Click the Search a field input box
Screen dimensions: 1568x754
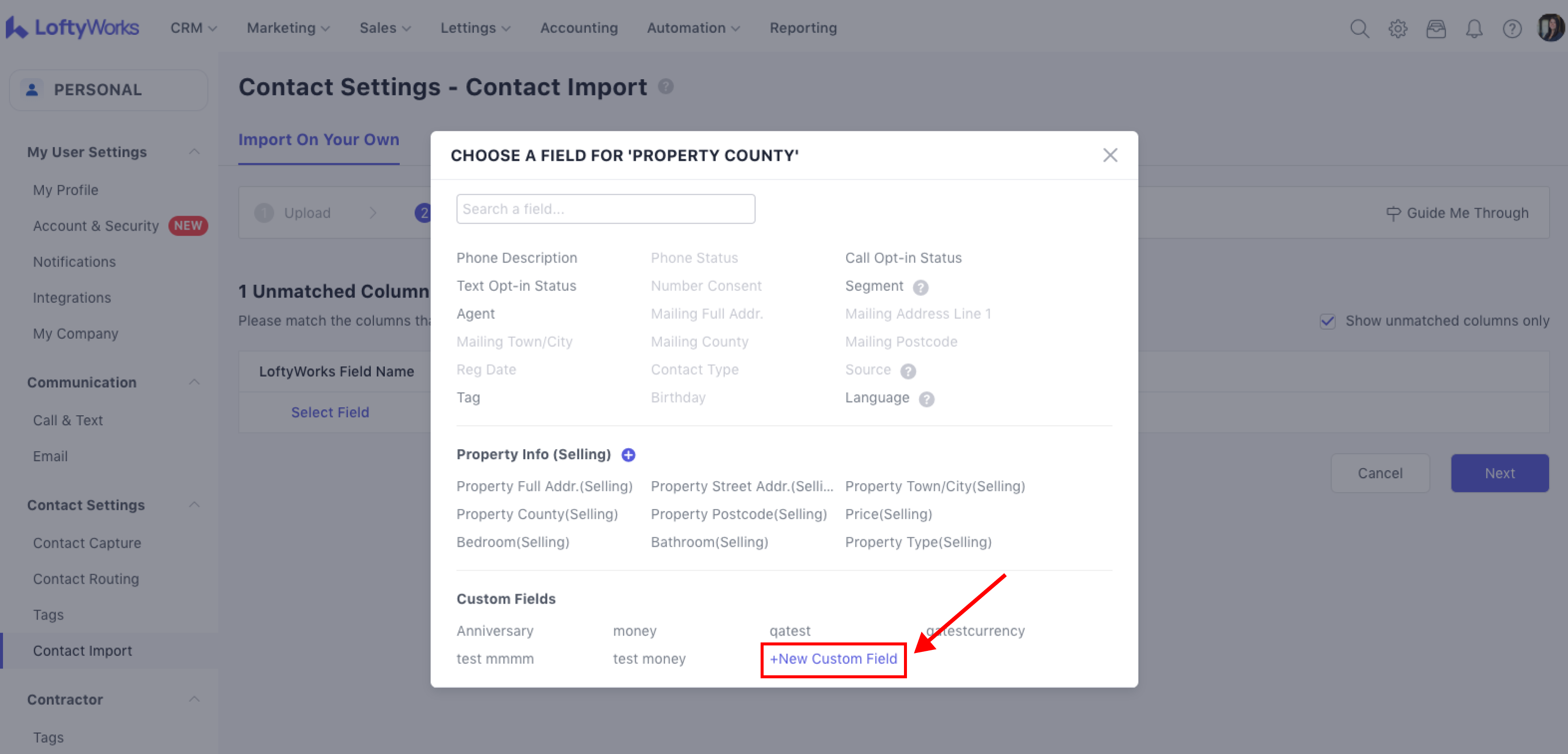pos(605,209)
